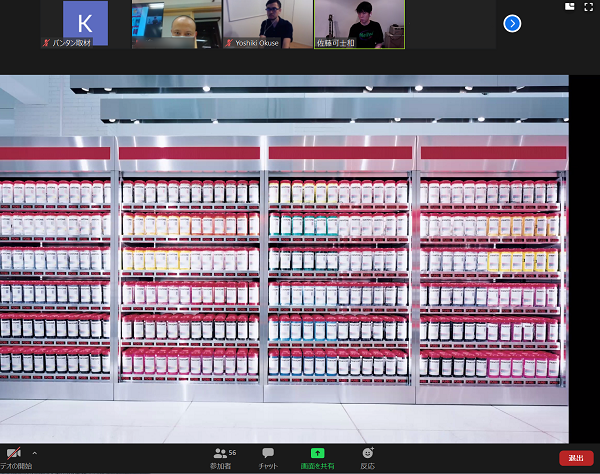Screen dimensions: 600x474
Task: Open reactions (反応) smiley icon
Action: (x=368, y=453)
